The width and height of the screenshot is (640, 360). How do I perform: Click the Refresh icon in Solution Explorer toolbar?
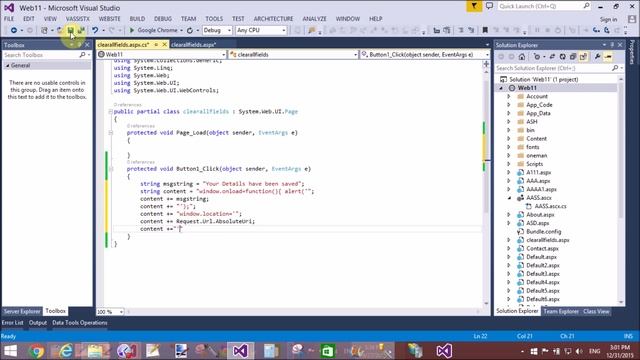[x=562, y=57]
